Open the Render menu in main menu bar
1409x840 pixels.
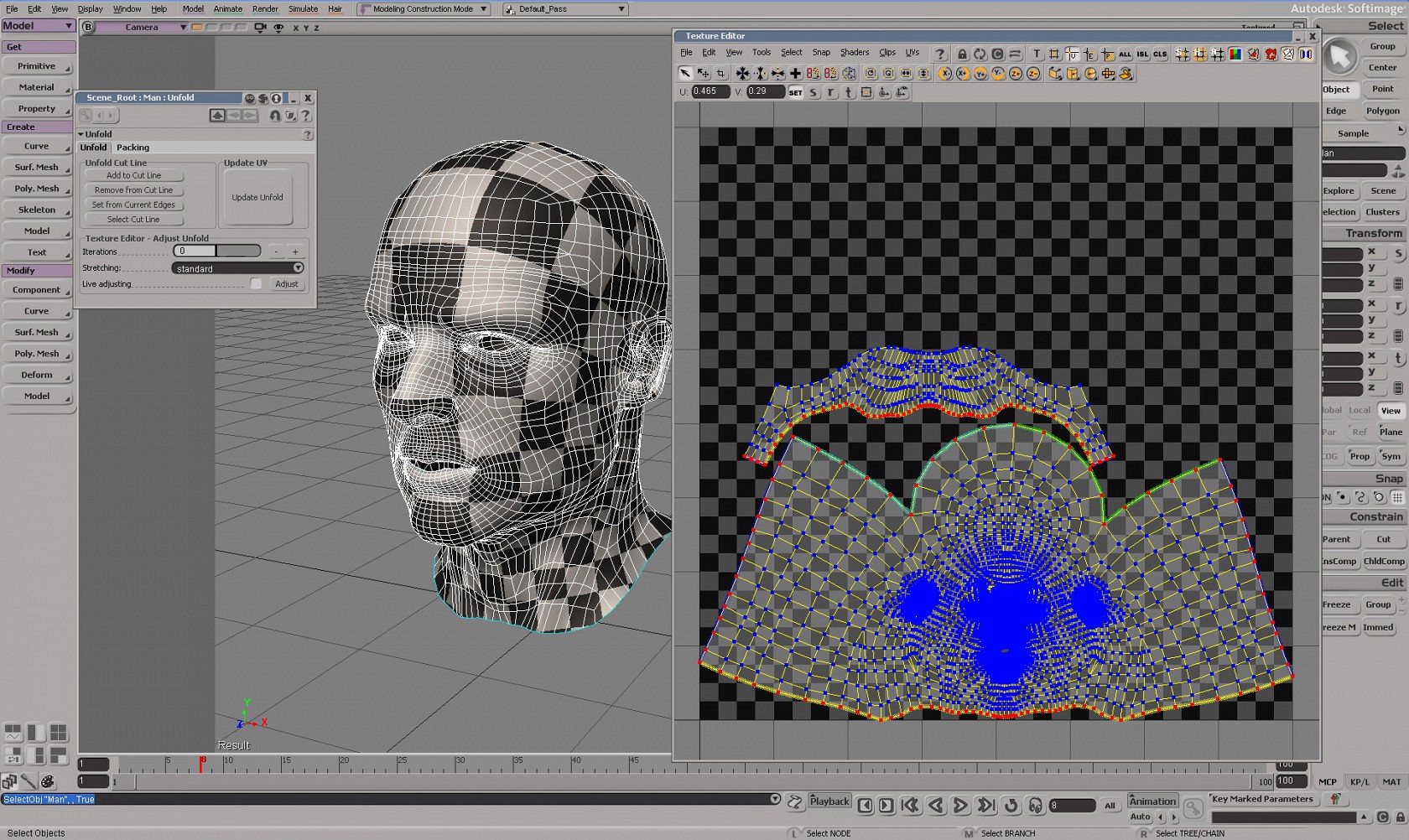[265, 9]
